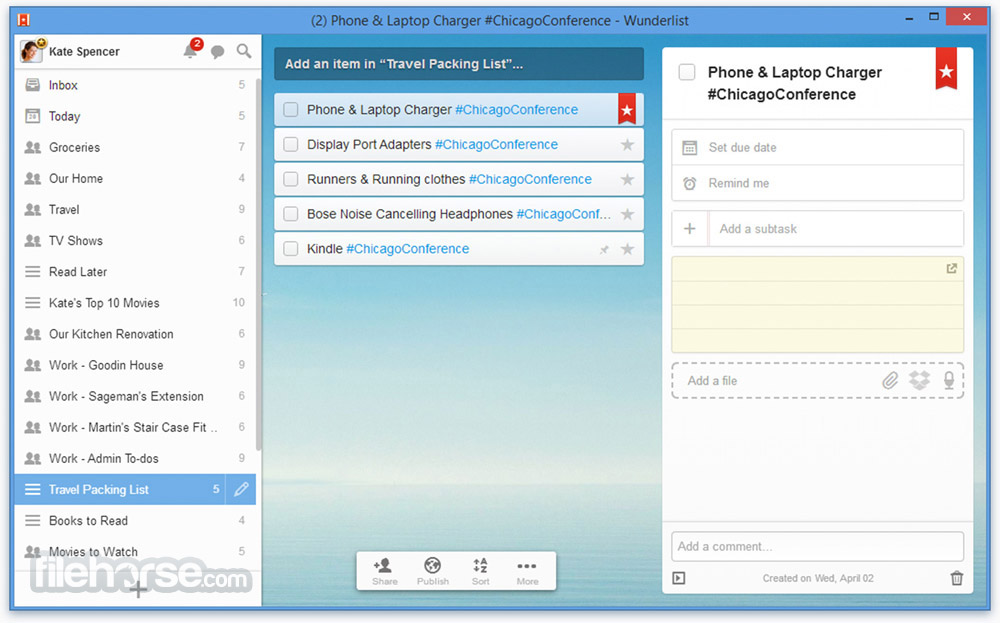Add a file from Dropbox icon
Image resolution: width=1000 pixels, height=623 pixels.
coord(919,381)
